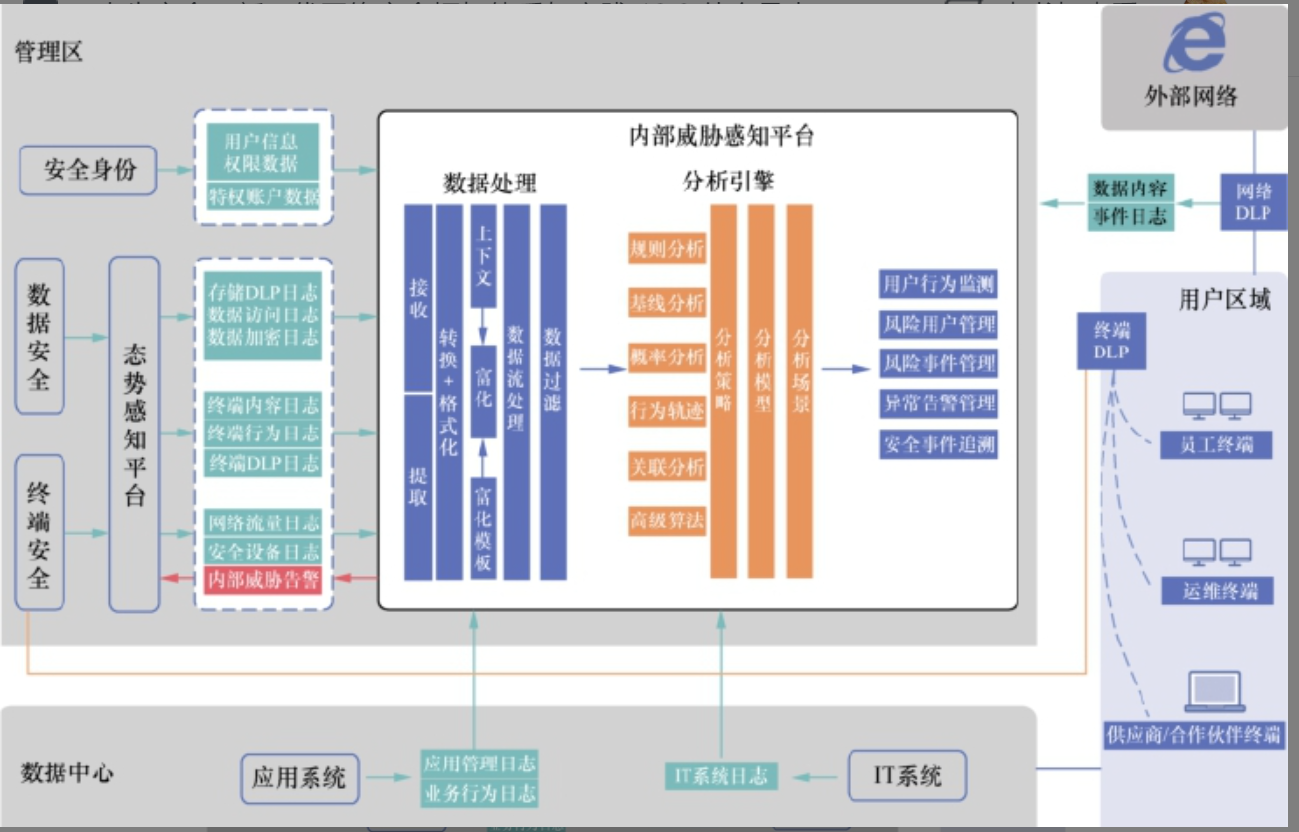Image resolution: width=1299 pixels, height=832 pixels.
Task: Click the 网络DLP box
Action: click(1253, 202)
